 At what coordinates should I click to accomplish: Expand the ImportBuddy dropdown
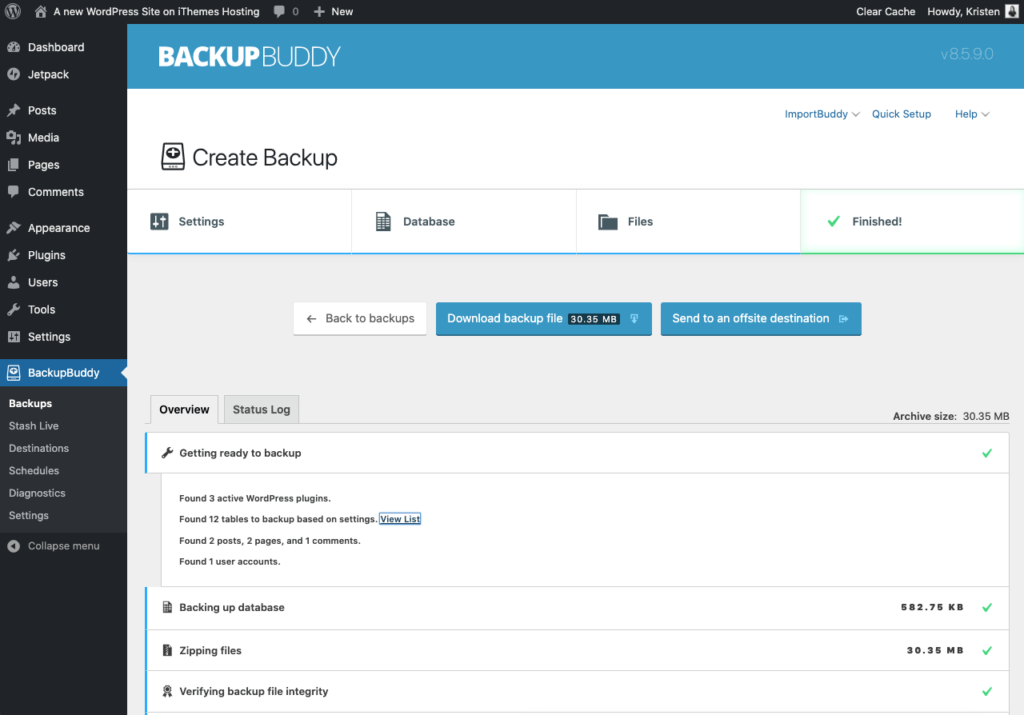822,114
